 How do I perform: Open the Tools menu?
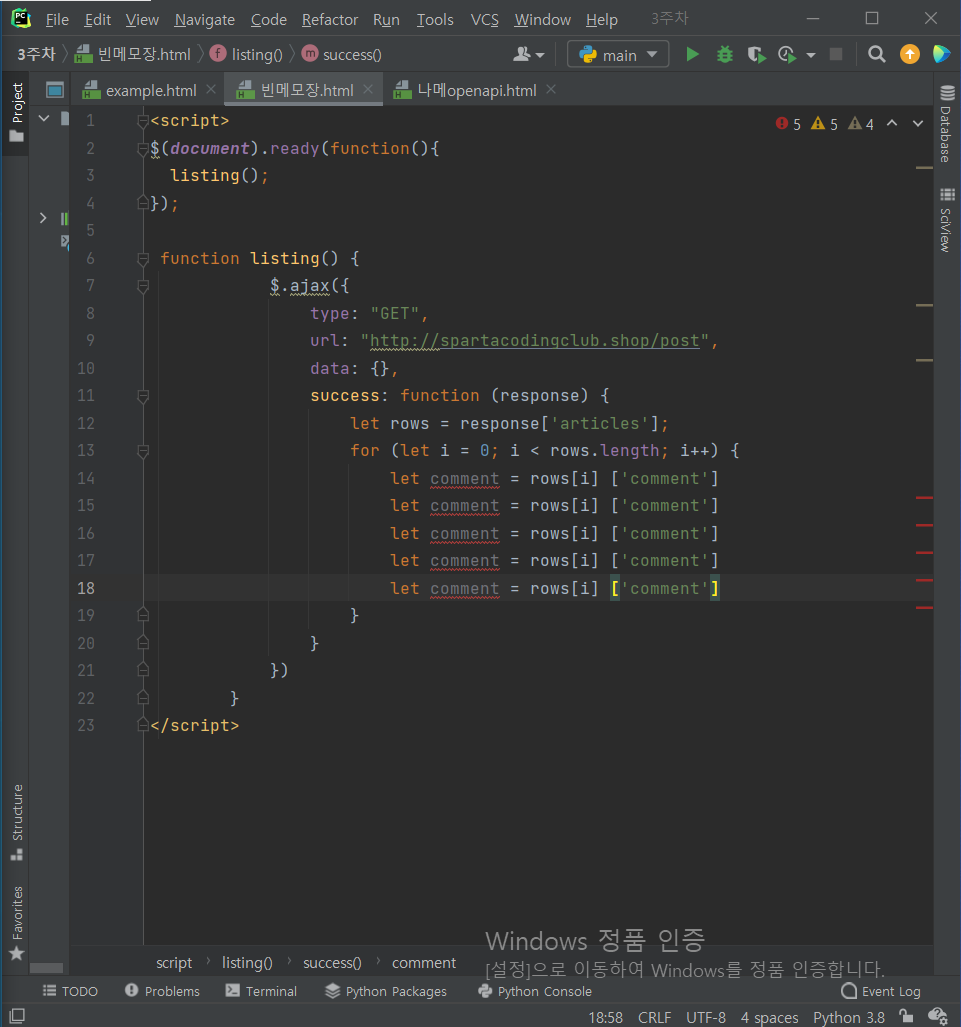click(435, 20)
